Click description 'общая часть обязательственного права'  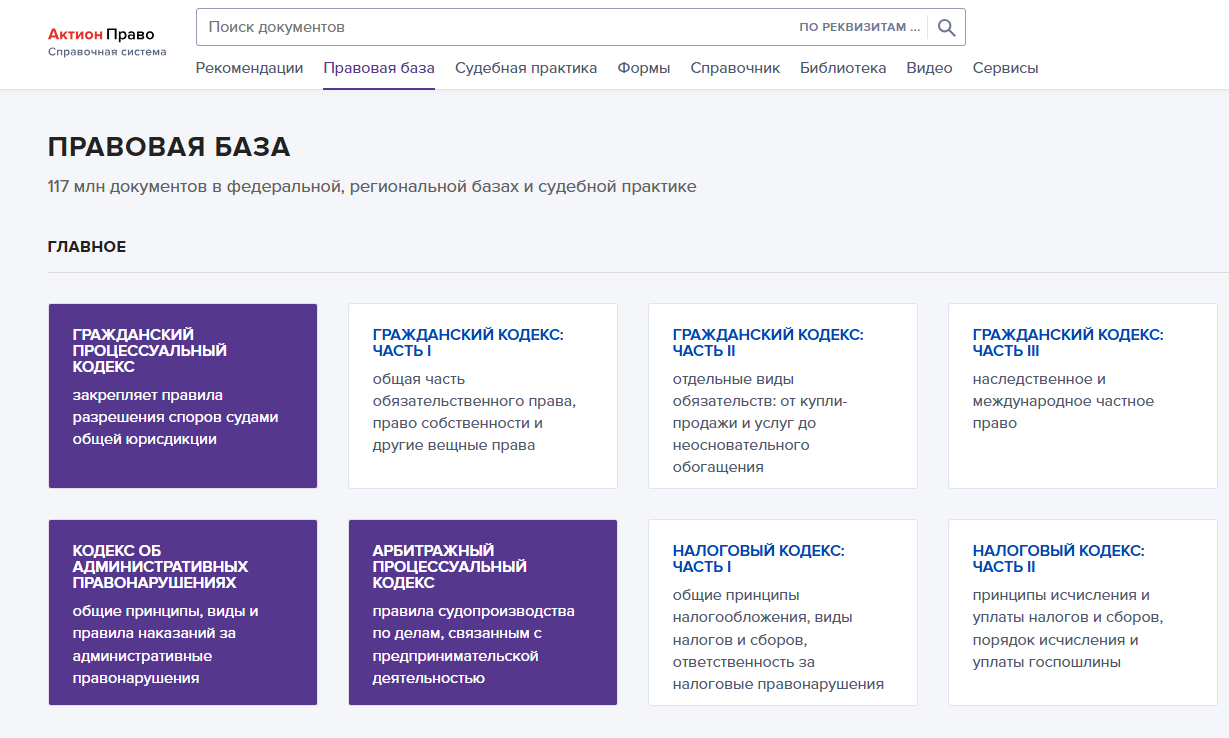point(475,412)
